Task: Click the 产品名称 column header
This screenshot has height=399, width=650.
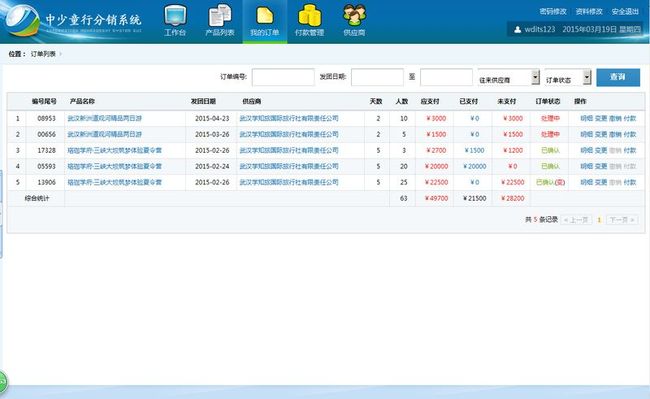Action: click(x=82, y=101)
